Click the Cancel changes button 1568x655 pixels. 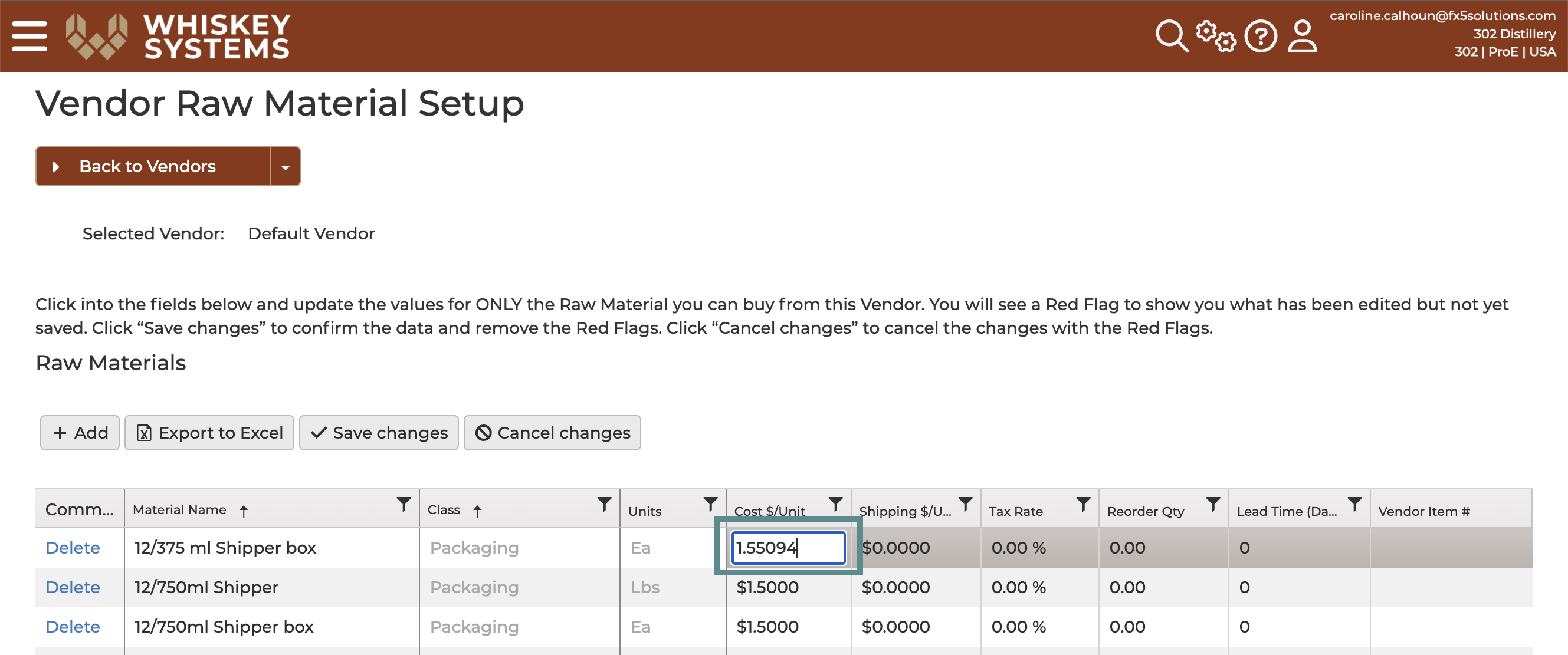click(552, 433)
